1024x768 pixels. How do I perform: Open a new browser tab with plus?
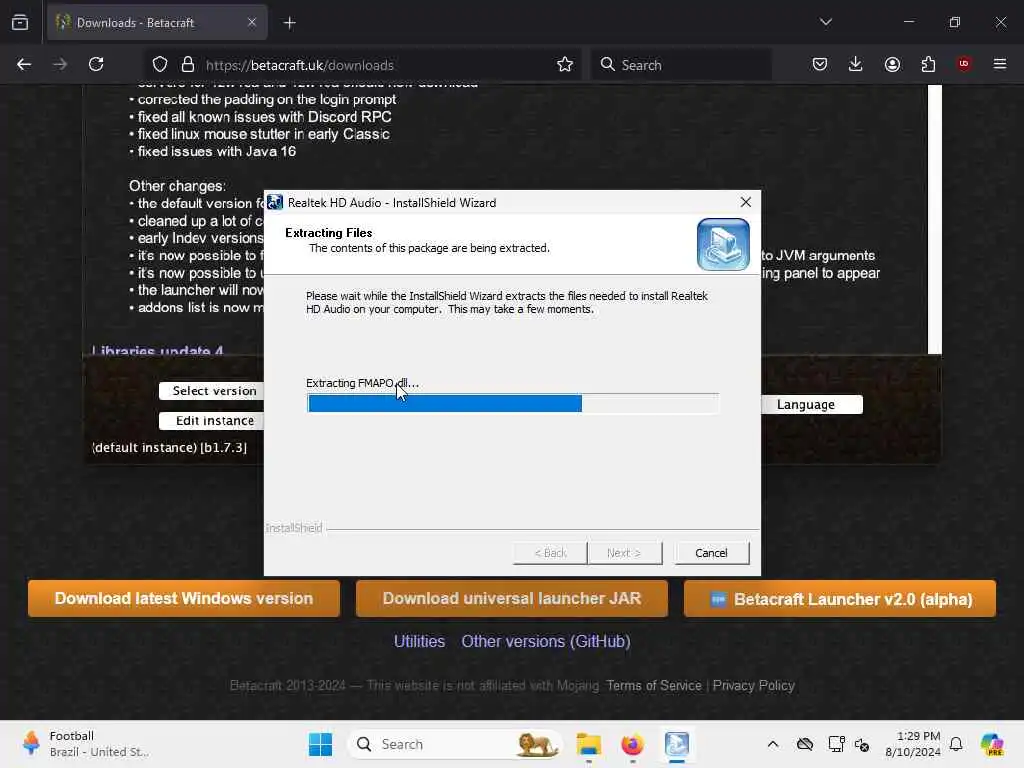coord(290,23)
